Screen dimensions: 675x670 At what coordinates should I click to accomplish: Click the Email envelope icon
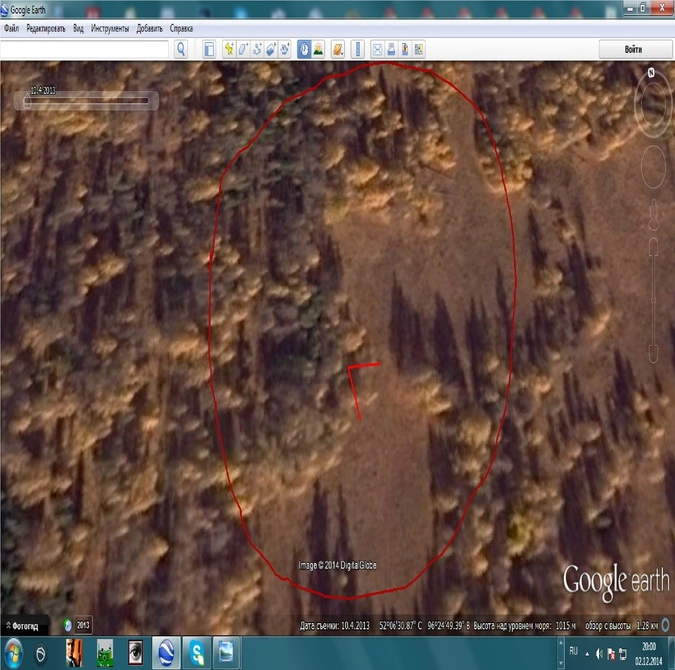pyautogui.click(x=378, y=49)
